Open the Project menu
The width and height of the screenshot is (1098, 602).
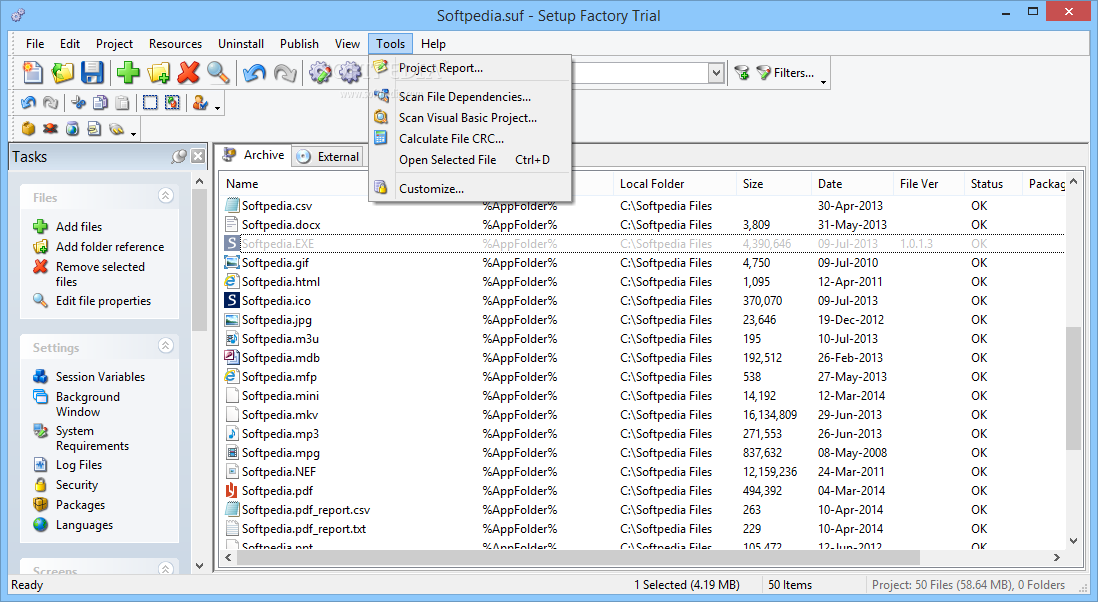[114, 43]
